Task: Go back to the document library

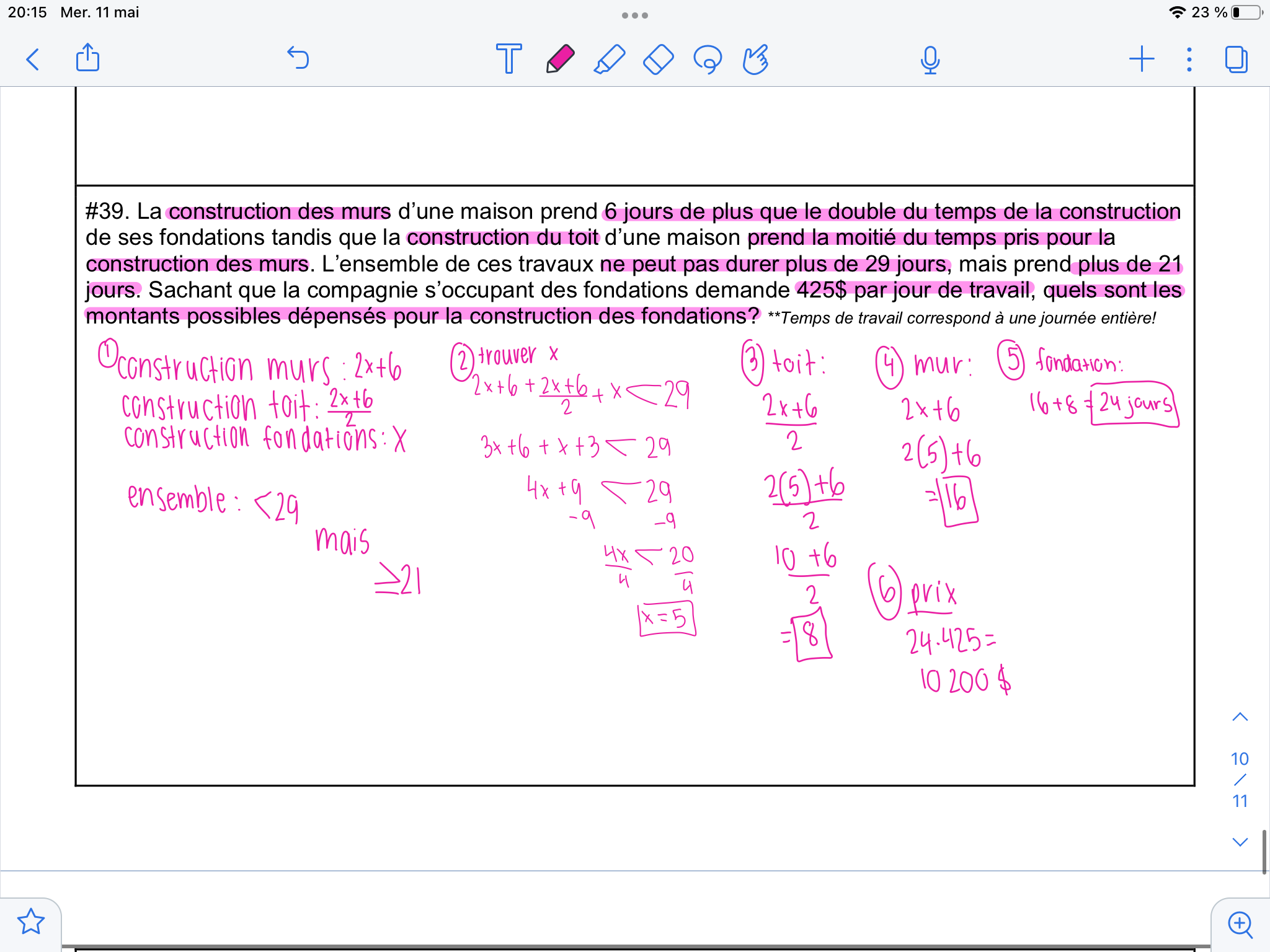Action: tap(34, 59)
